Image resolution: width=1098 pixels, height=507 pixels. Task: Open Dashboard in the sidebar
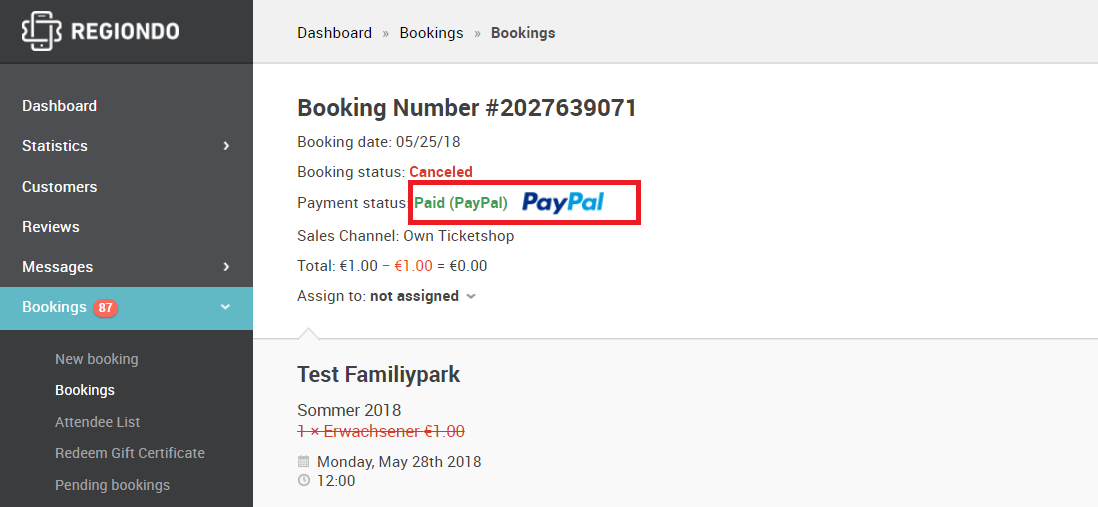point(60,106)
